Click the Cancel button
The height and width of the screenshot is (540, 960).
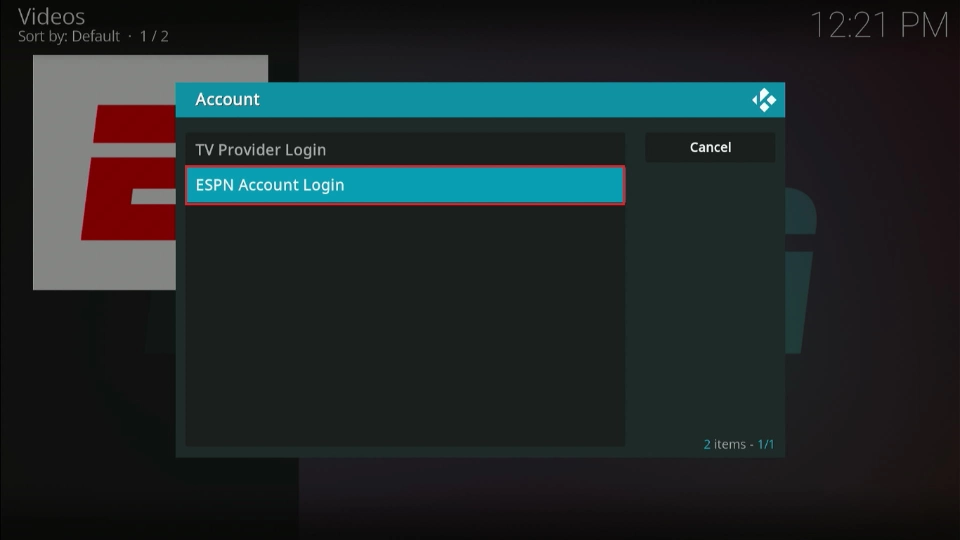coord(710,148)
